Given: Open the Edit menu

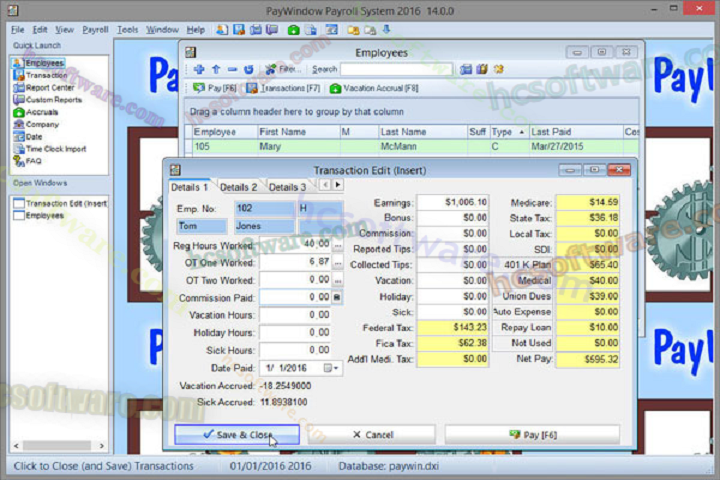Looking at the screenshot, I should 40,30.
